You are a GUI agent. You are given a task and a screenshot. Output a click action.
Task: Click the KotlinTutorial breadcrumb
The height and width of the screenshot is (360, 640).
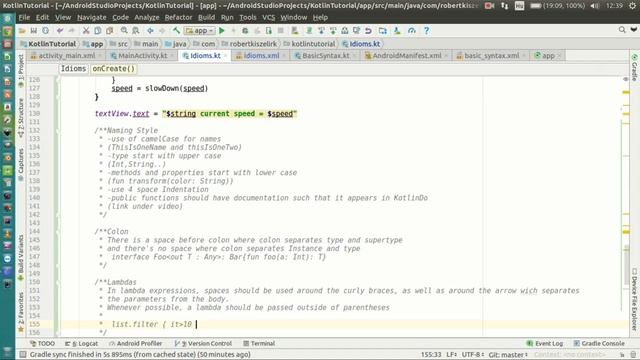click(x=49, y=44)
